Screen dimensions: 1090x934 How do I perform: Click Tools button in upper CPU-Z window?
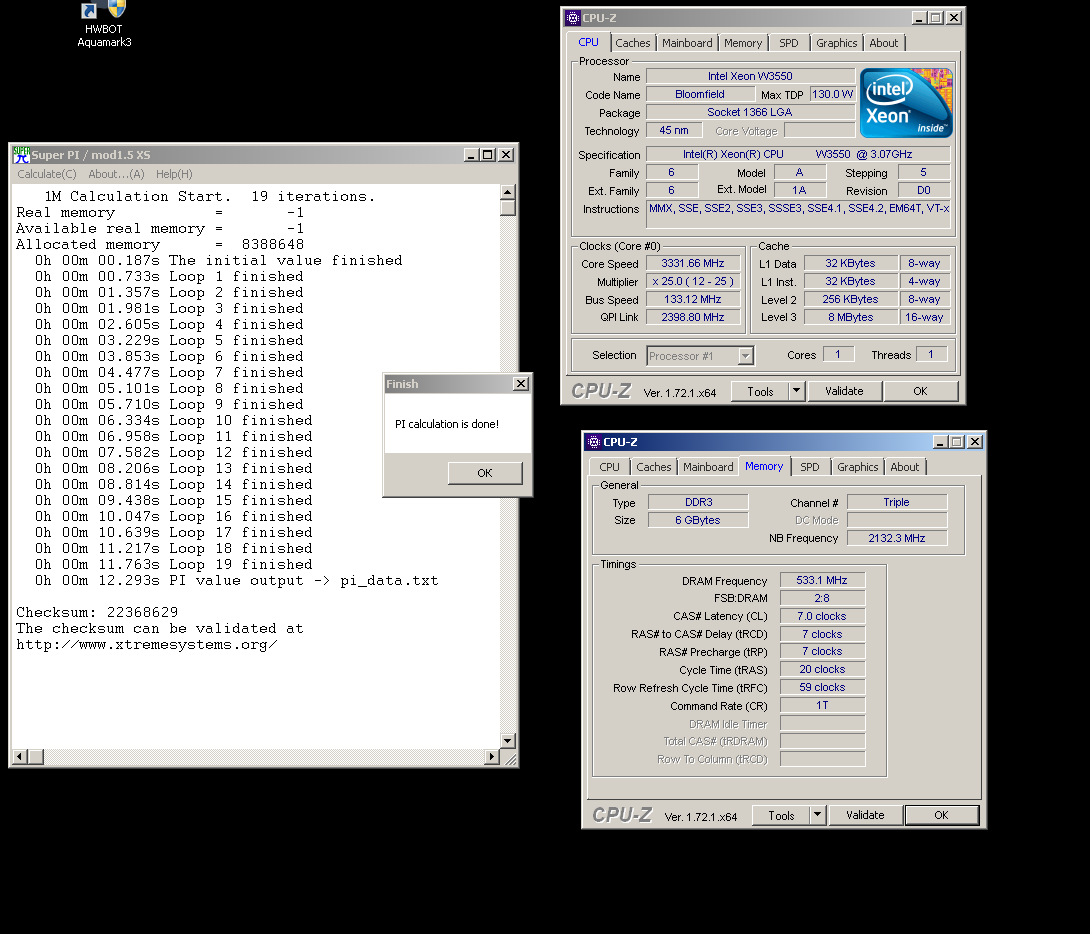(760, 391)
